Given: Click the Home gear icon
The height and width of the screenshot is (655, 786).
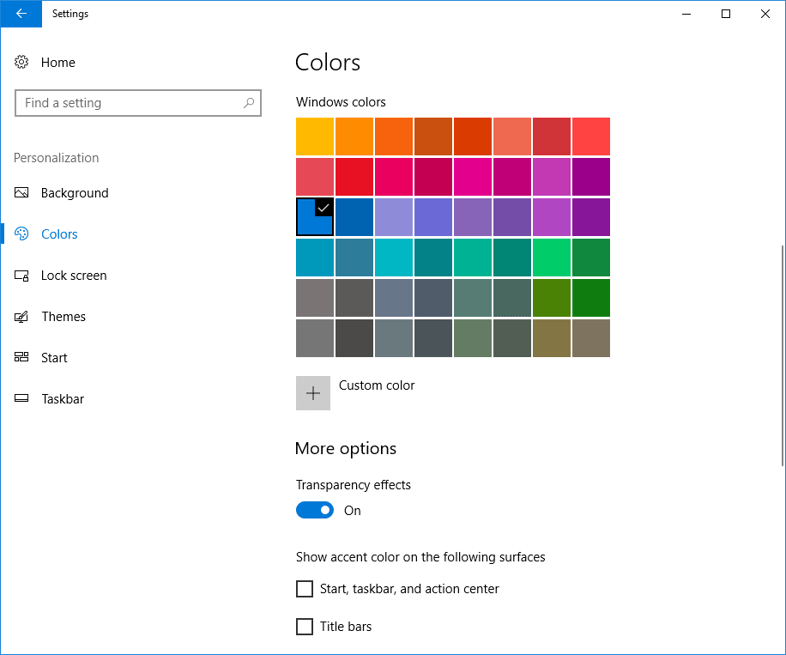Looking at the screenshot, I should tap(21, 62).
